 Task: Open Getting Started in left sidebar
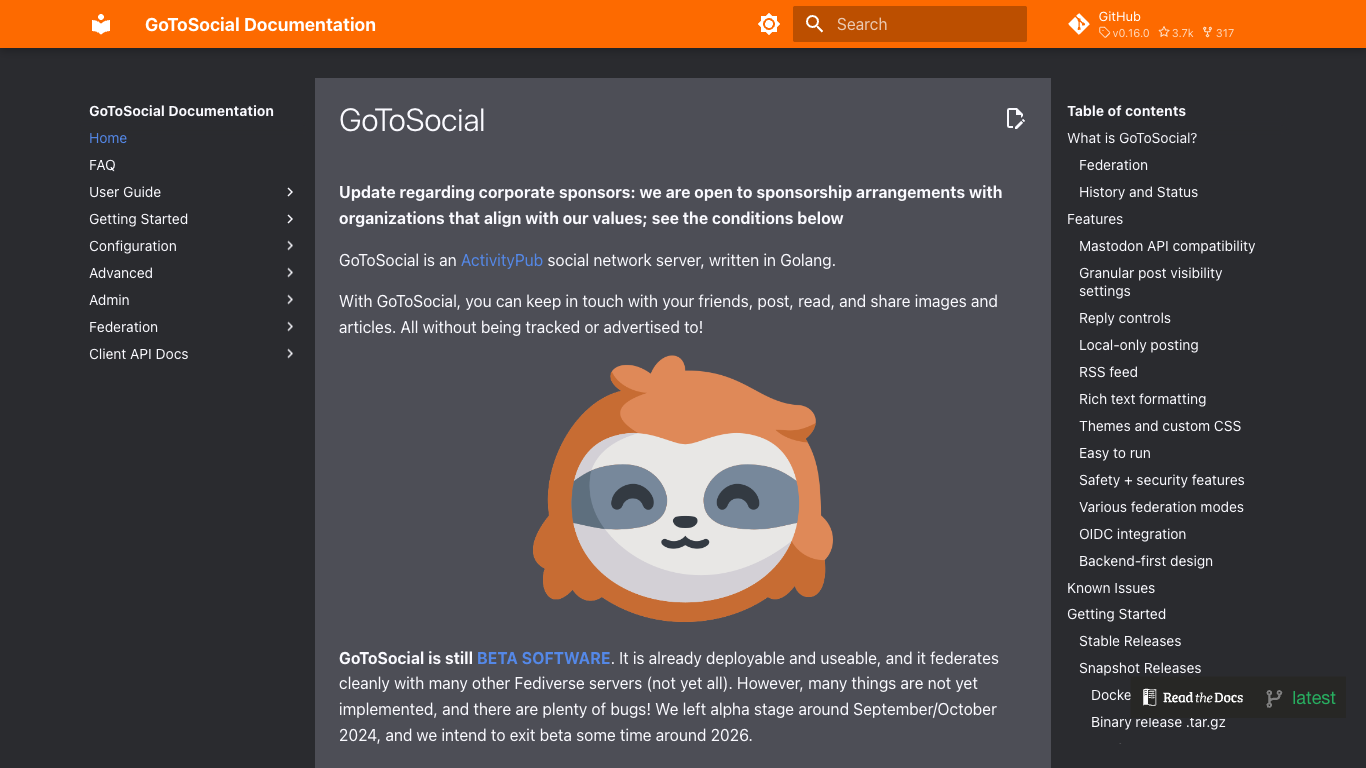pos(138,219)
